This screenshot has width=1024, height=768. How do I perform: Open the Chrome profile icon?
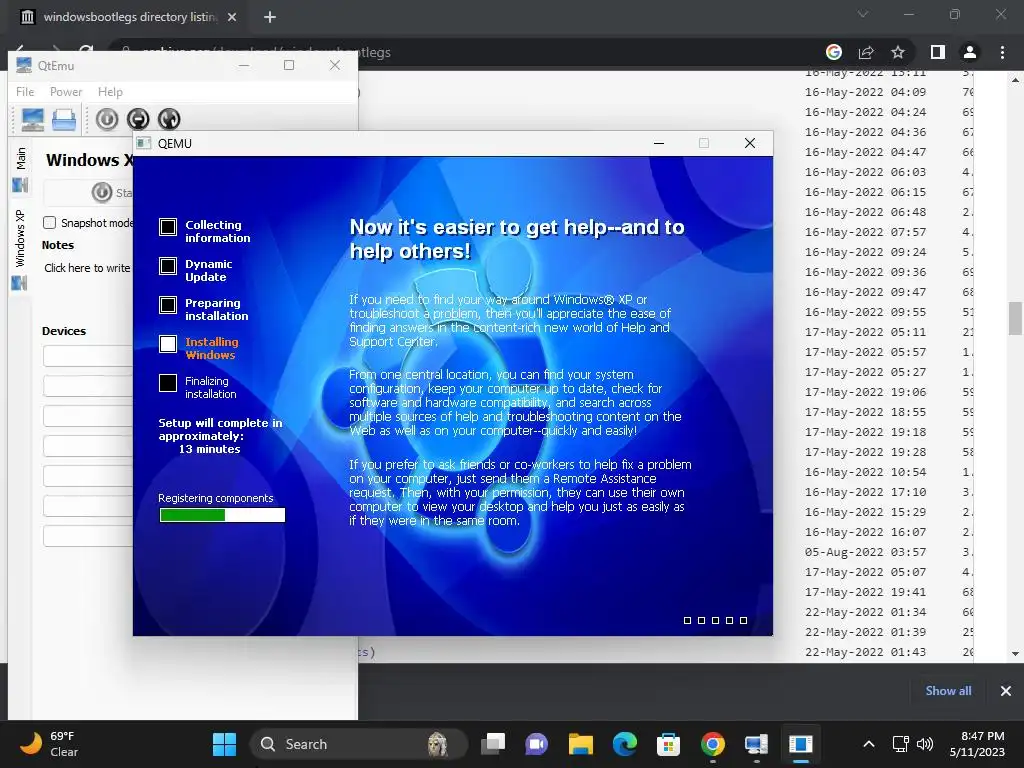coord(970,52)
